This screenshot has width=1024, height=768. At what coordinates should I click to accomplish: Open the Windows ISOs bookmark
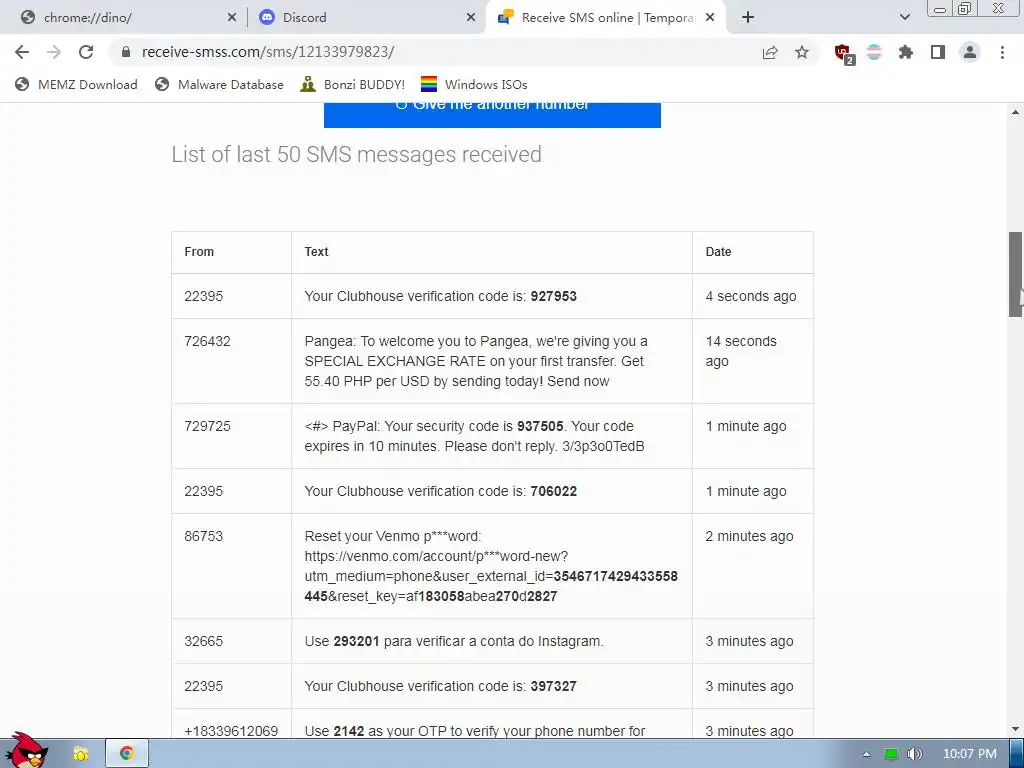click(x=474, y=84)
